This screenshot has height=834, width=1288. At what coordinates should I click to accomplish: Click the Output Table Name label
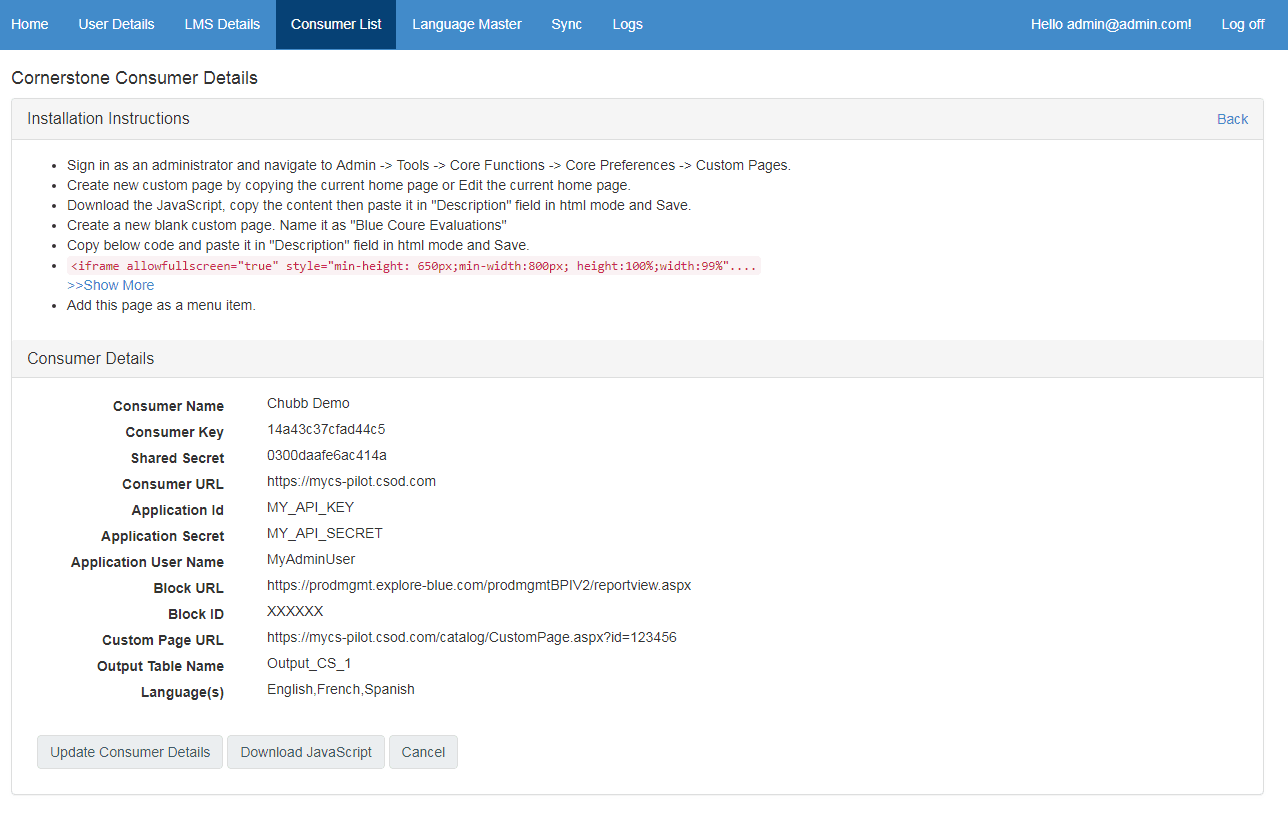160,666
